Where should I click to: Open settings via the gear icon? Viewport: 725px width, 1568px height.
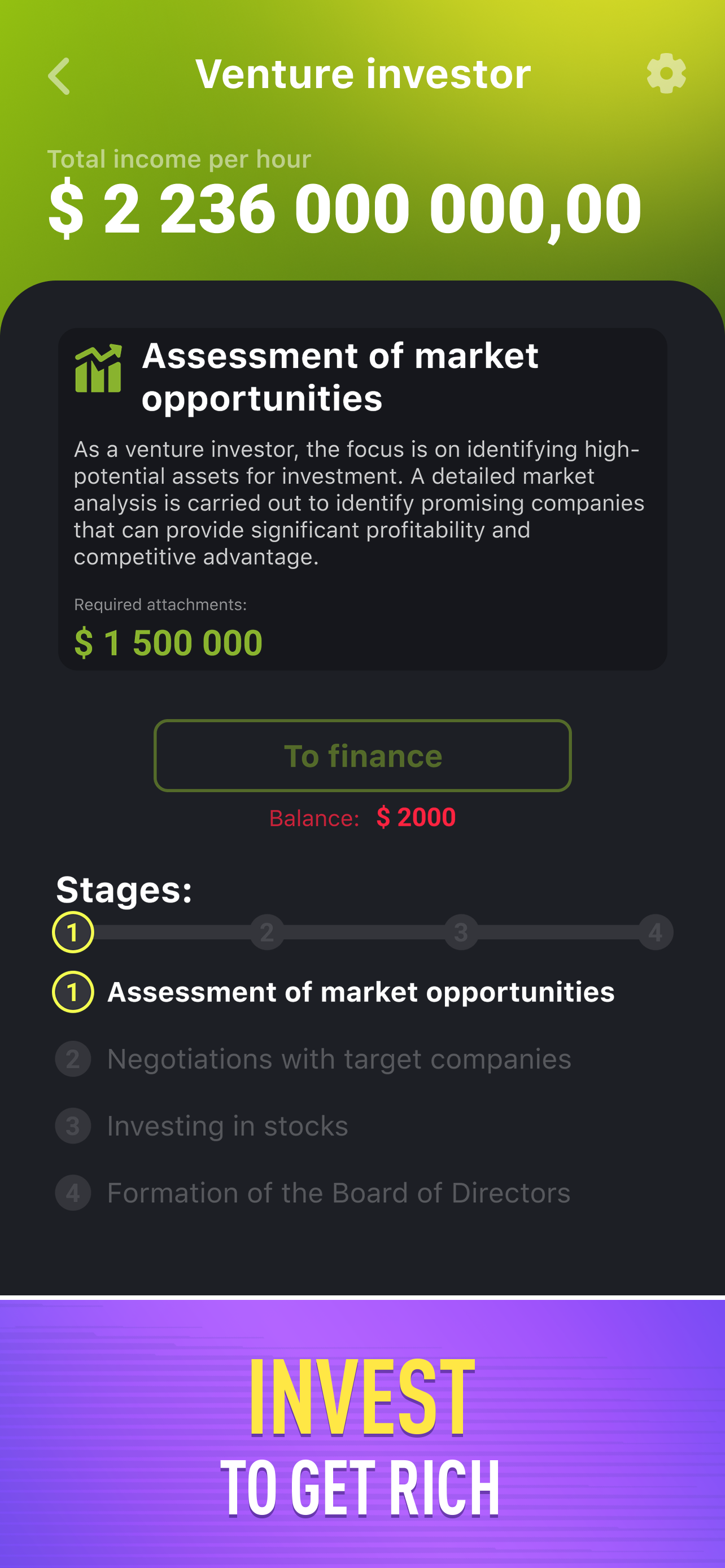pyautogui.click(x=666, y=73)
